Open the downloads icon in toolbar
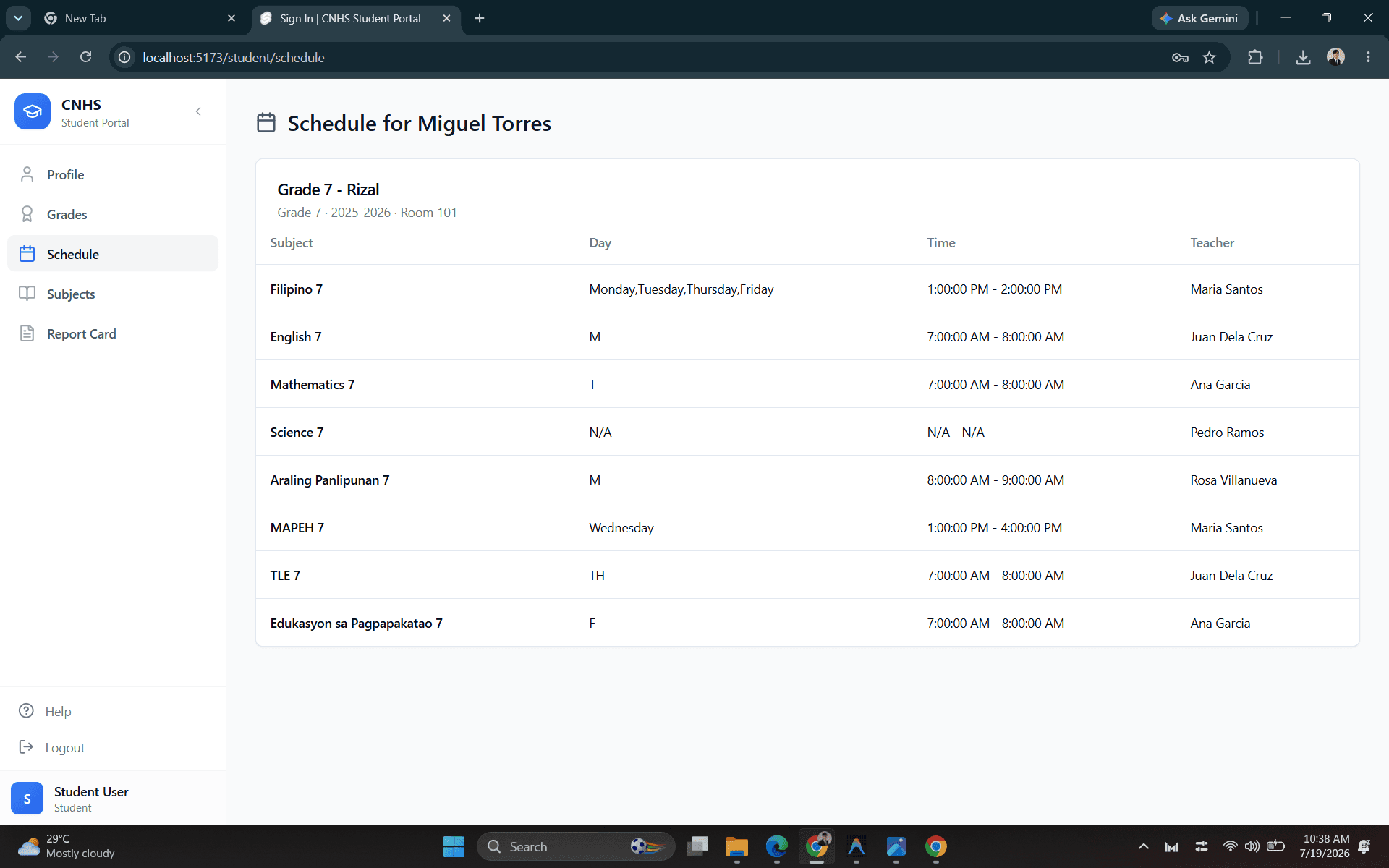1389x868 pixels. [1303, 57]
